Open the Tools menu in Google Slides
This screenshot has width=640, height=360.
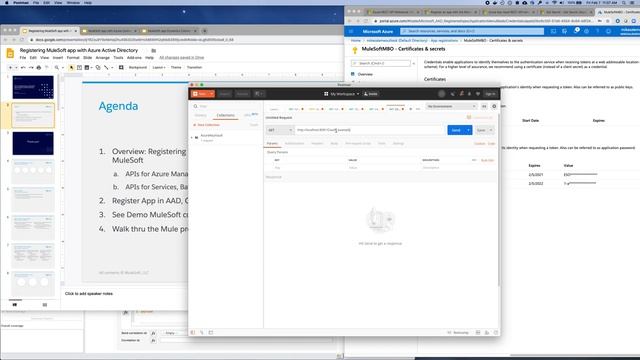(x=118, y=58)
